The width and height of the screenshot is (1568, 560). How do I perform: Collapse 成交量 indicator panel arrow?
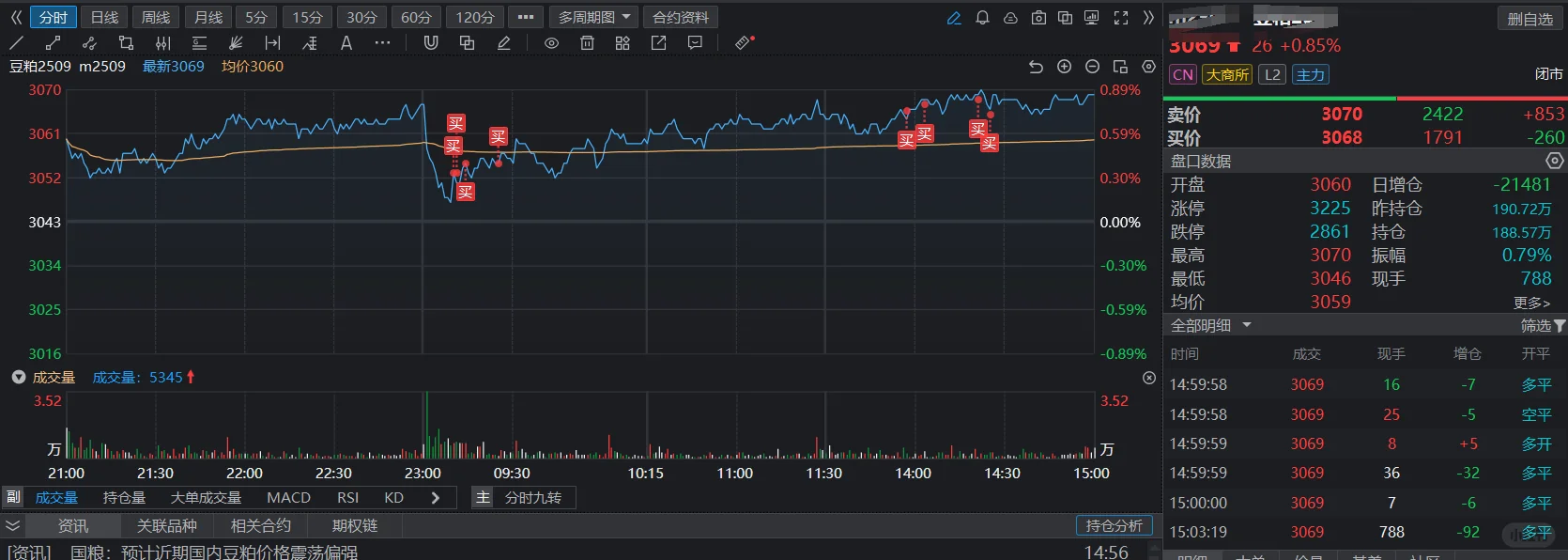(x=18, y=377)
